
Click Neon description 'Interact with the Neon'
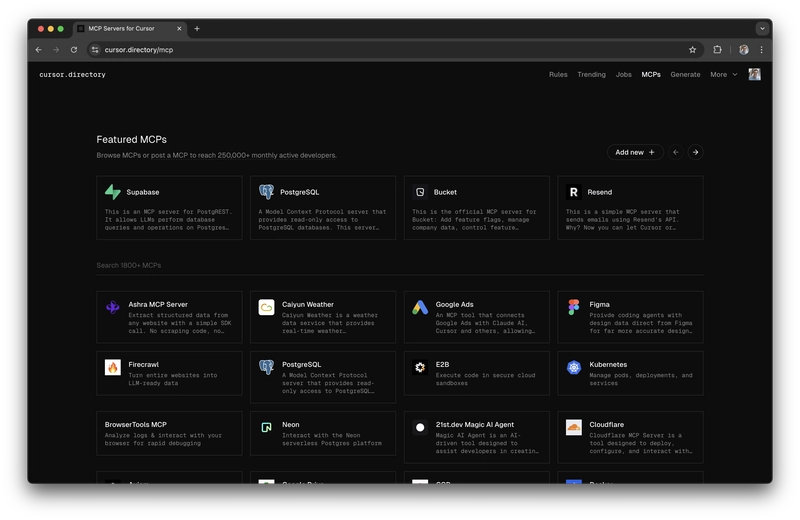(321, 435)
